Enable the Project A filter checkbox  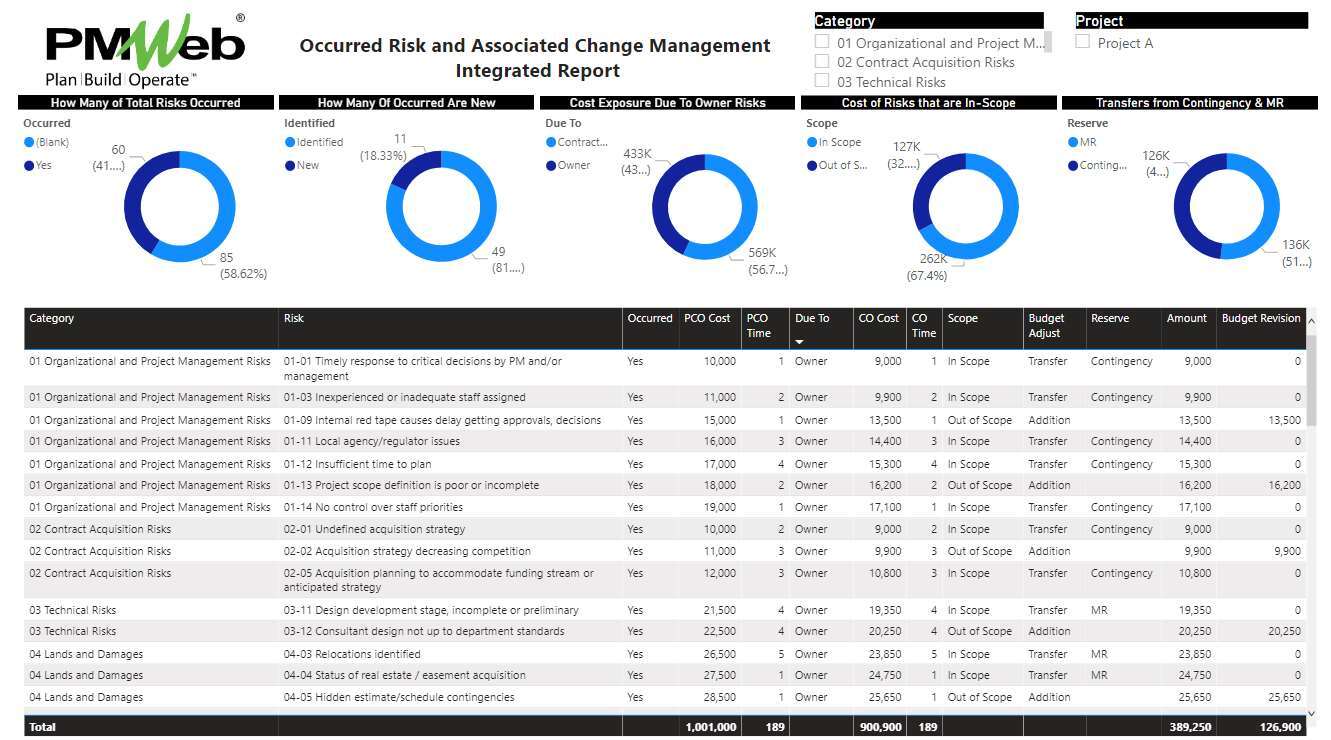(1082, 43)
